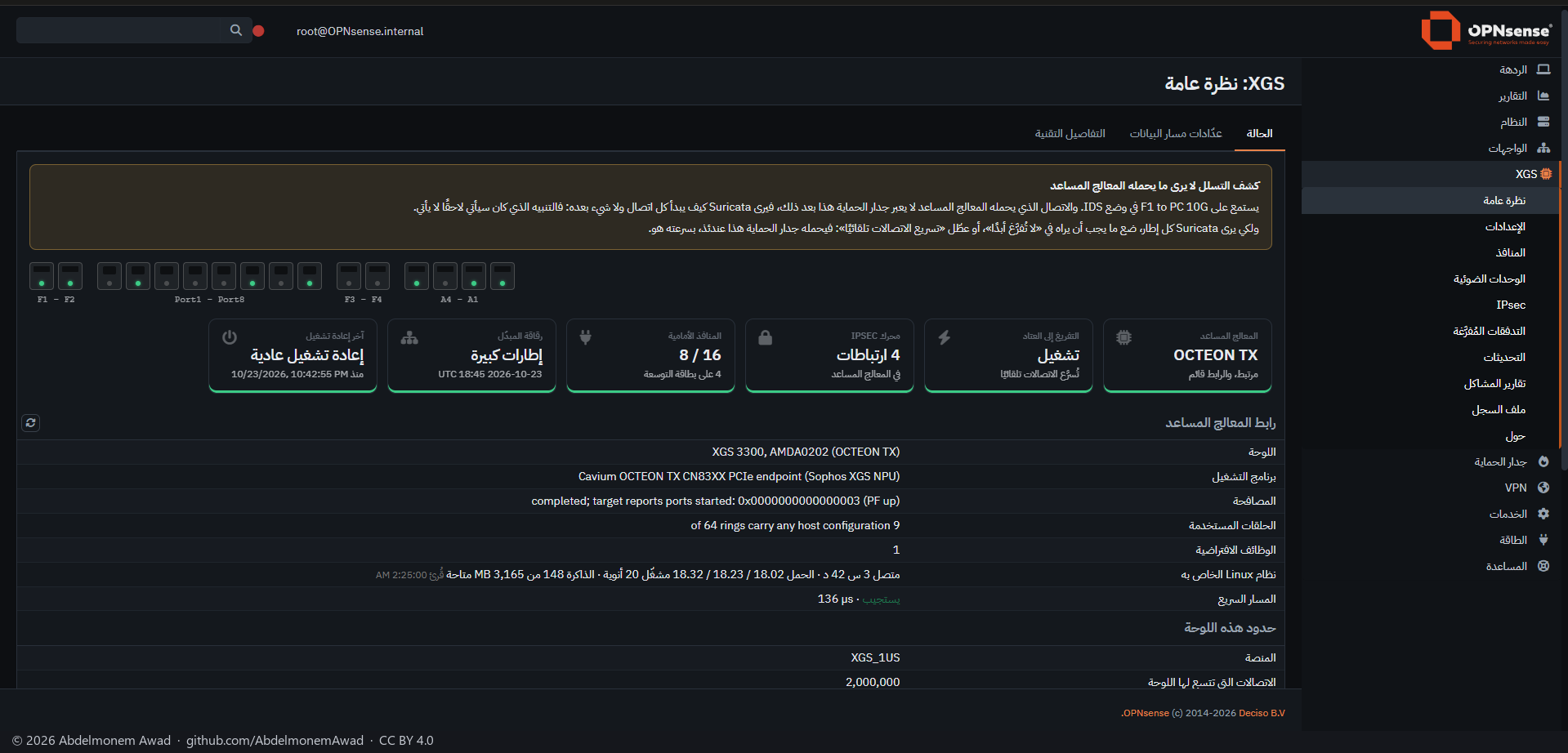Expand the الردهة sidebar section
Viewport: 1568px width, 753px height.
[x=1431, y=69]
